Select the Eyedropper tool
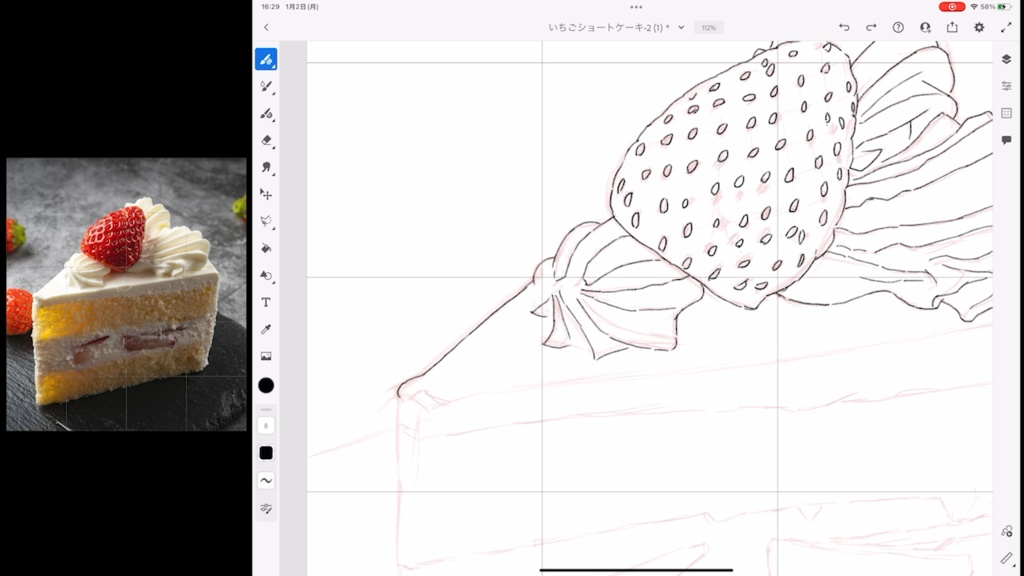The width and height of the screenshot is (1024, 576). click(x=266, y=331)
